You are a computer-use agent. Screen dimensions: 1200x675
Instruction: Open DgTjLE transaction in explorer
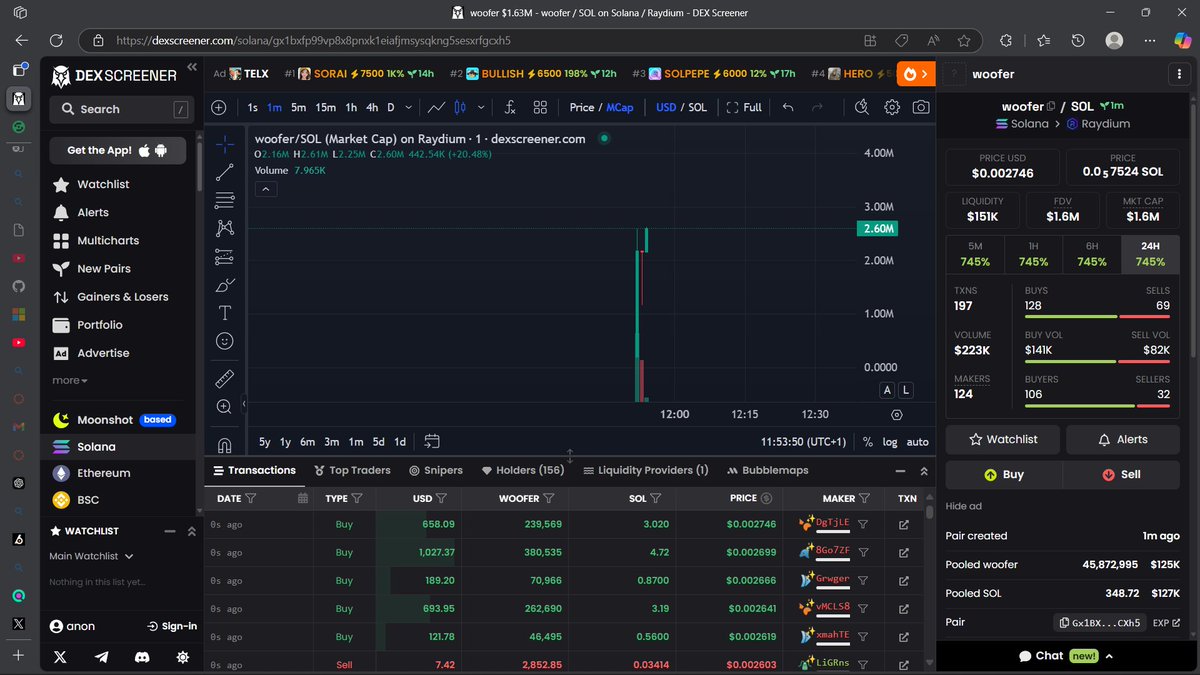tap(904, 524)
